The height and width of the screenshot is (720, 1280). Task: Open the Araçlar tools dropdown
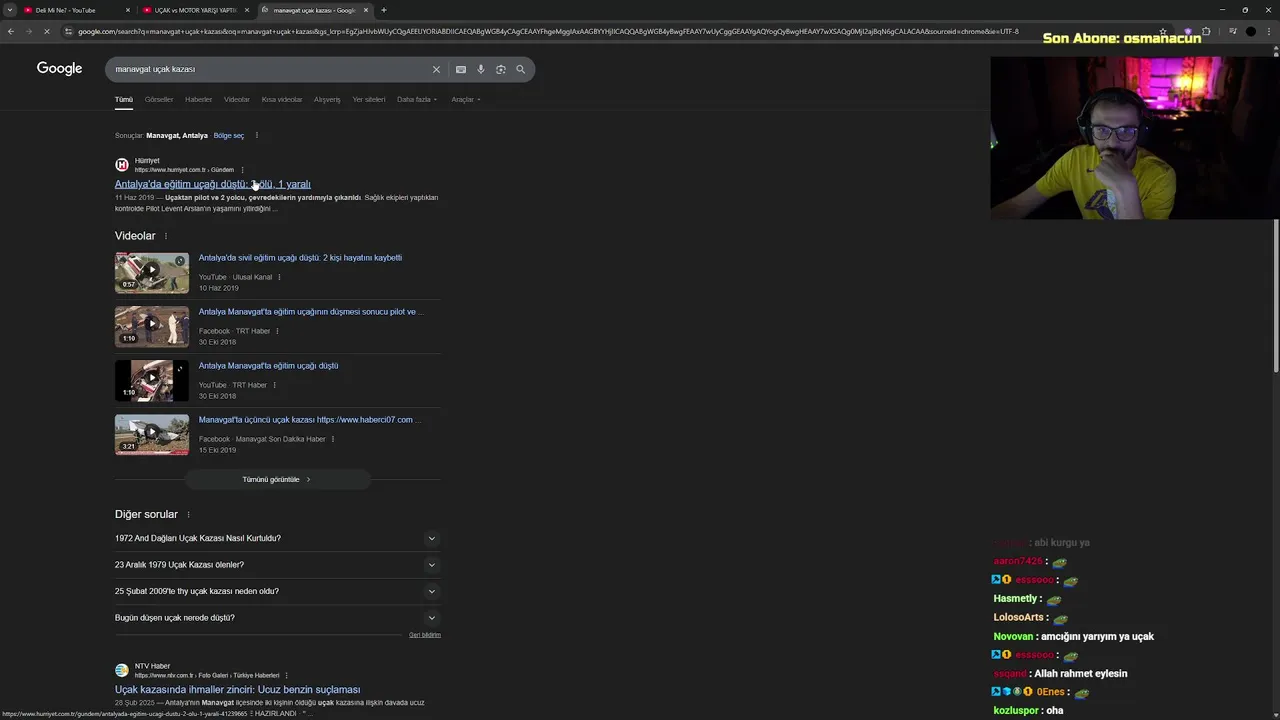(x=466, y=99)
